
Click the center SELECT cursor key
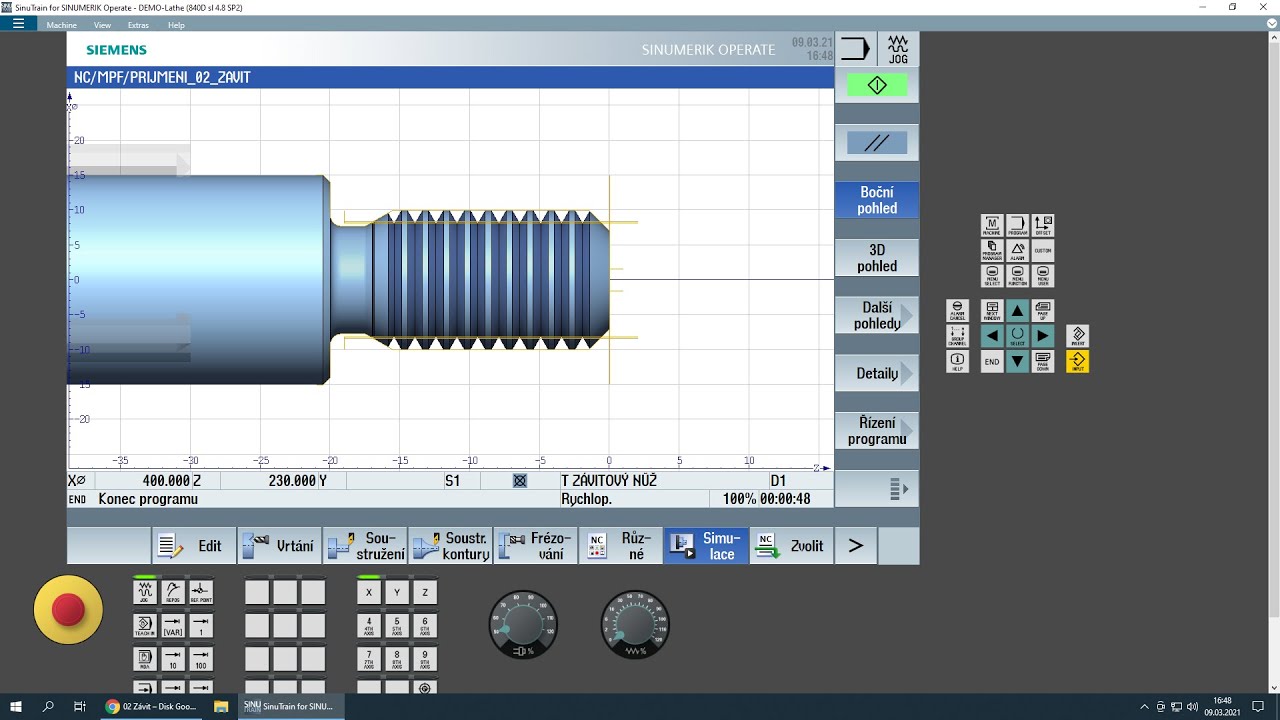click(1017, 336)
